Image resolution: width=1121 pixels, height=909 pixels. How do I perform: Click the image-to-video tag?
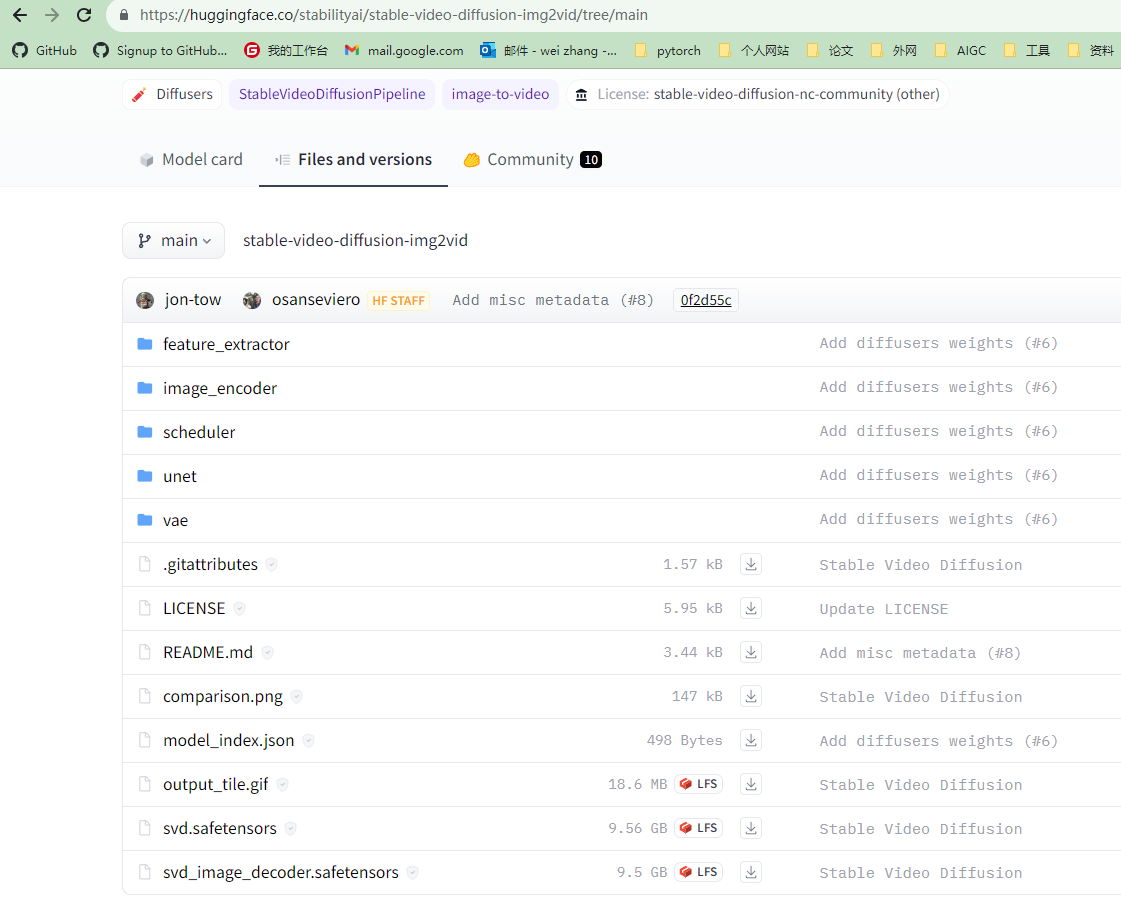[500, 94]
